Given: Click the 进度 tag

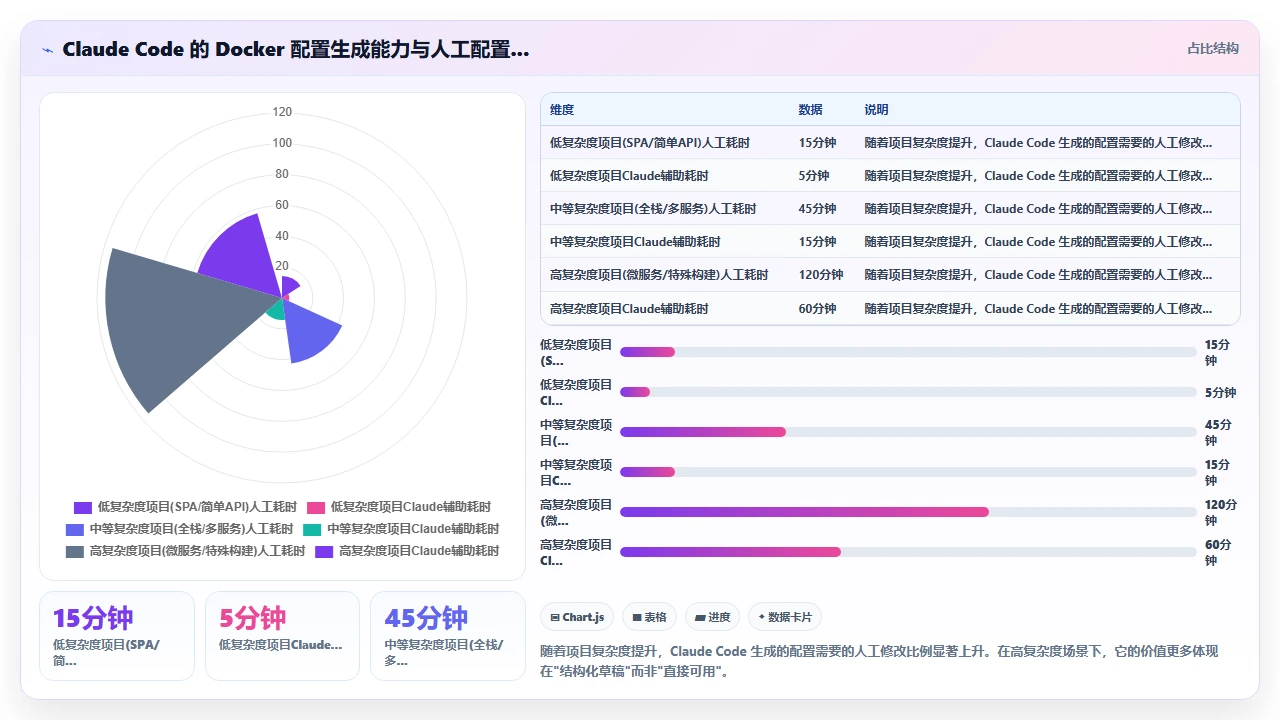Looking at the screenshot, I should (712, 617).
